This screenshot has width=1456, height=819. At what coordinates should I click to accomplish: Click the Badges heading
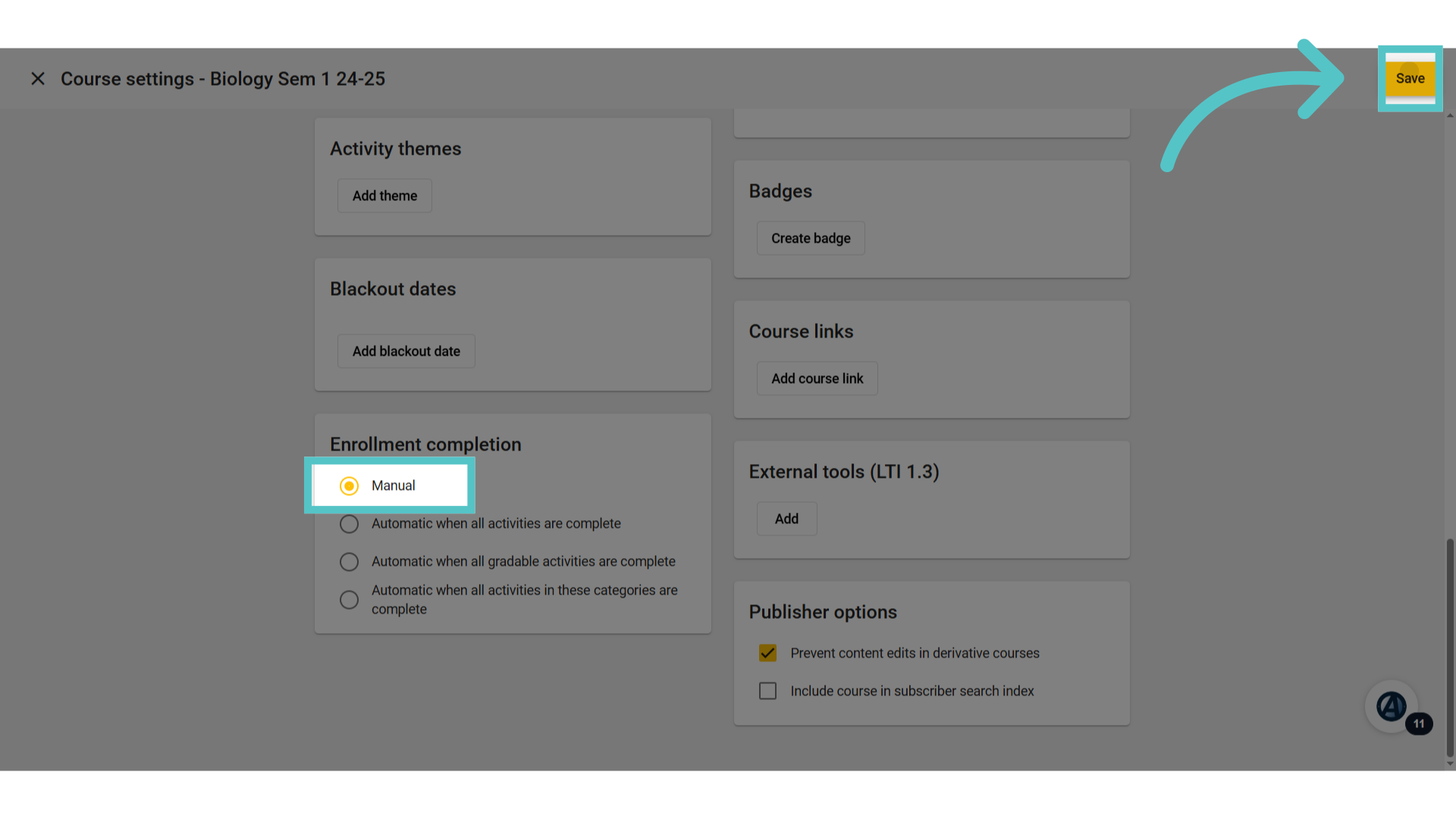click(x=780, y=191)
